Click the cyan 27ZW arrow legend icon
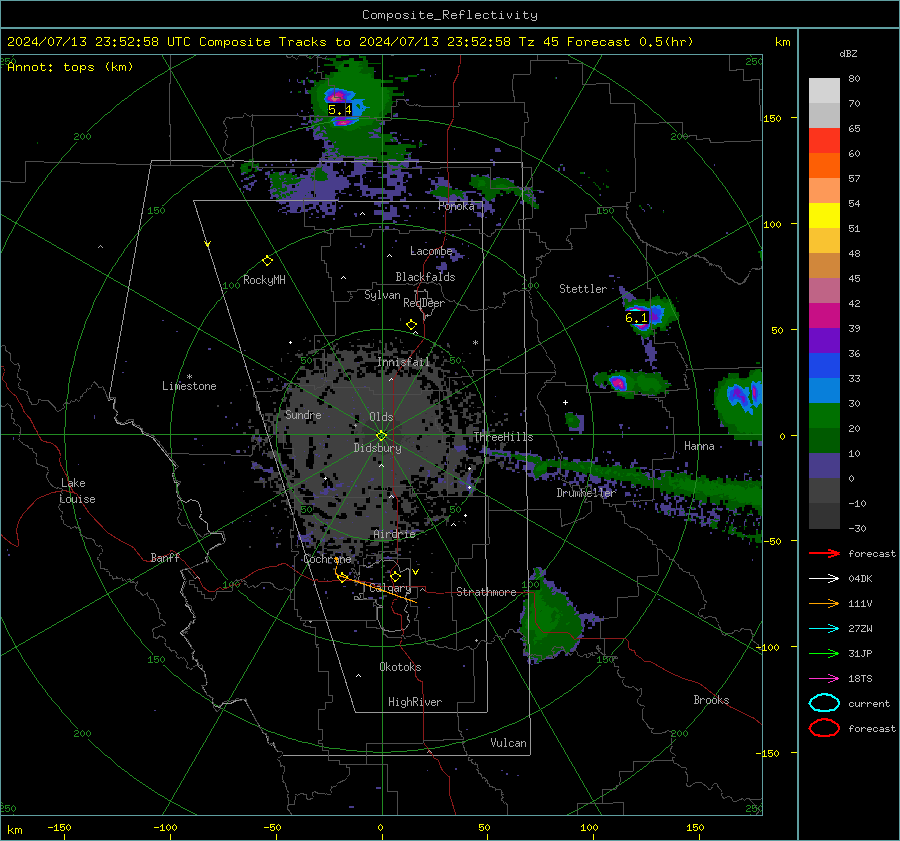 [824, 629]
